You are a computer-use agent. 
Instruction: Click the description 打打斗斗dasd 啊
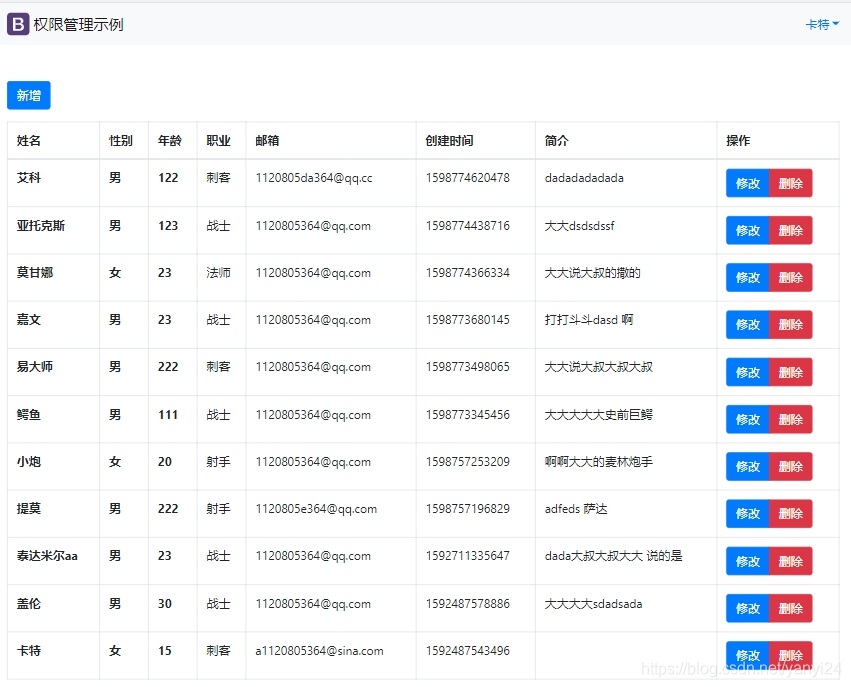[588, 320]
